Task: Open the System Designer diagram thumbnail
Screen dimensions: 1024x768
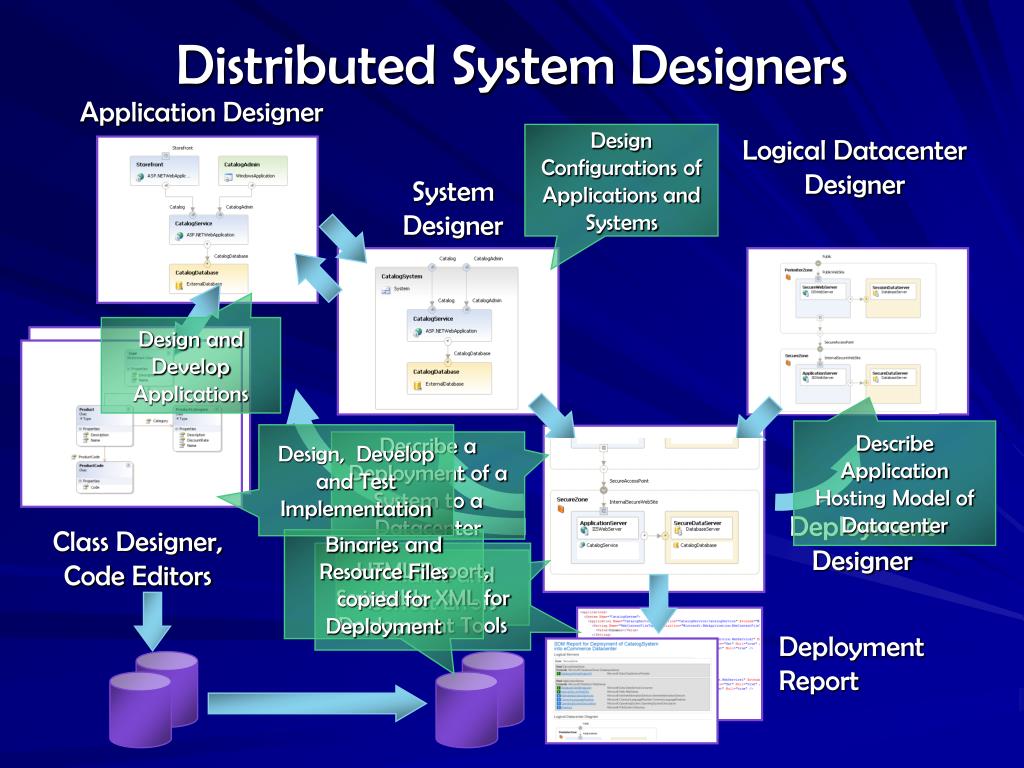Action: 448,331
